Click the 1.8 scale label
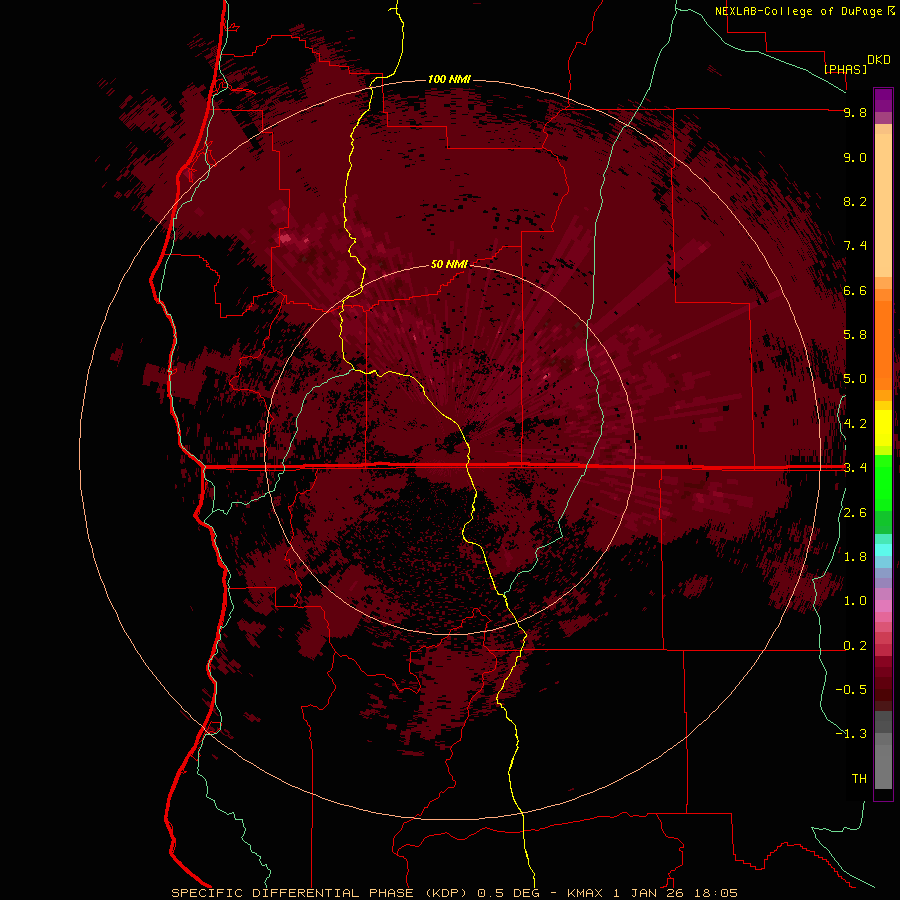This screenshot has height=900, width=900. [x=855, y=557]
